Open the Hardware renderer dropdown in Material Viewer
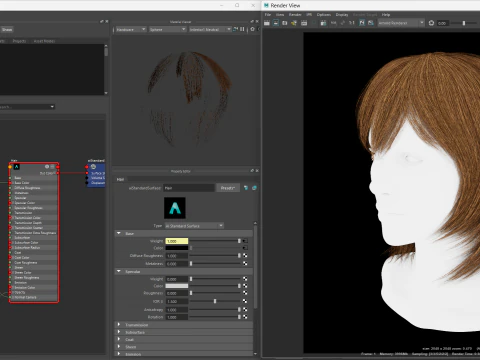Viewport: 480px width, 360px height. 131,29
